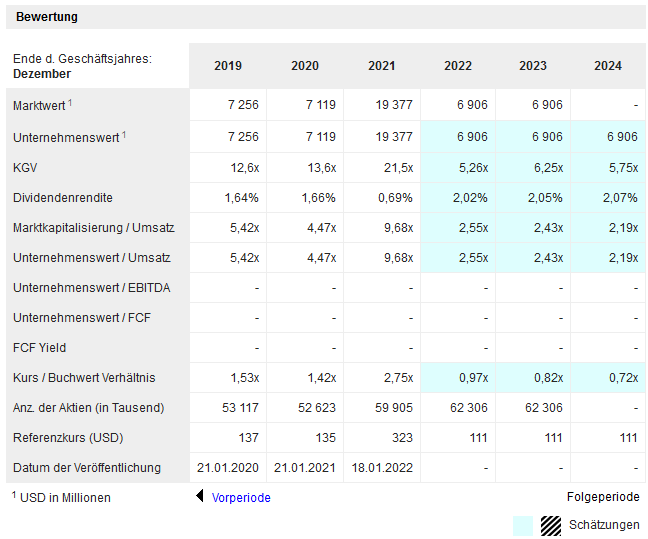Go to Folgeperiode
This screenshot has width=648, height=539.
point(602,497)
